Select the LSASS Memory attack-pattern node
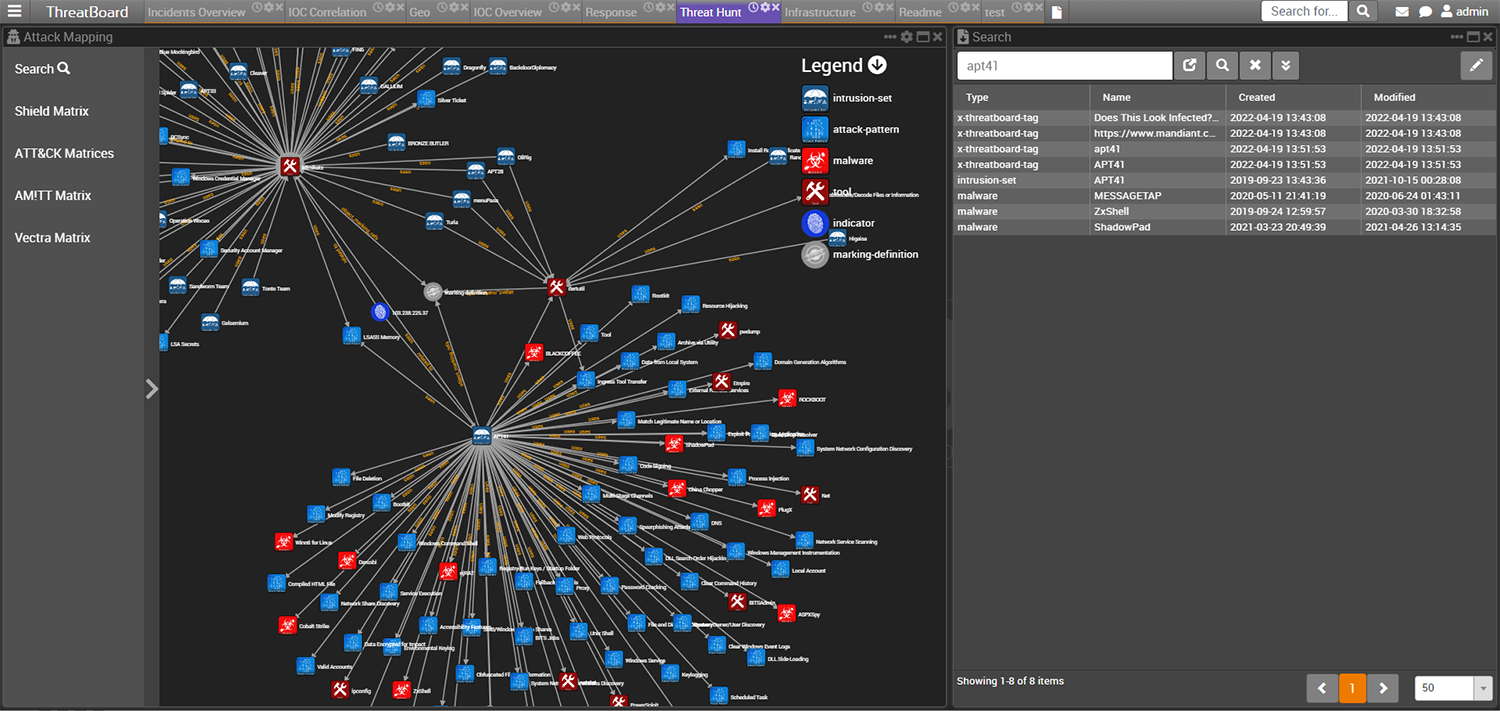 352,336
